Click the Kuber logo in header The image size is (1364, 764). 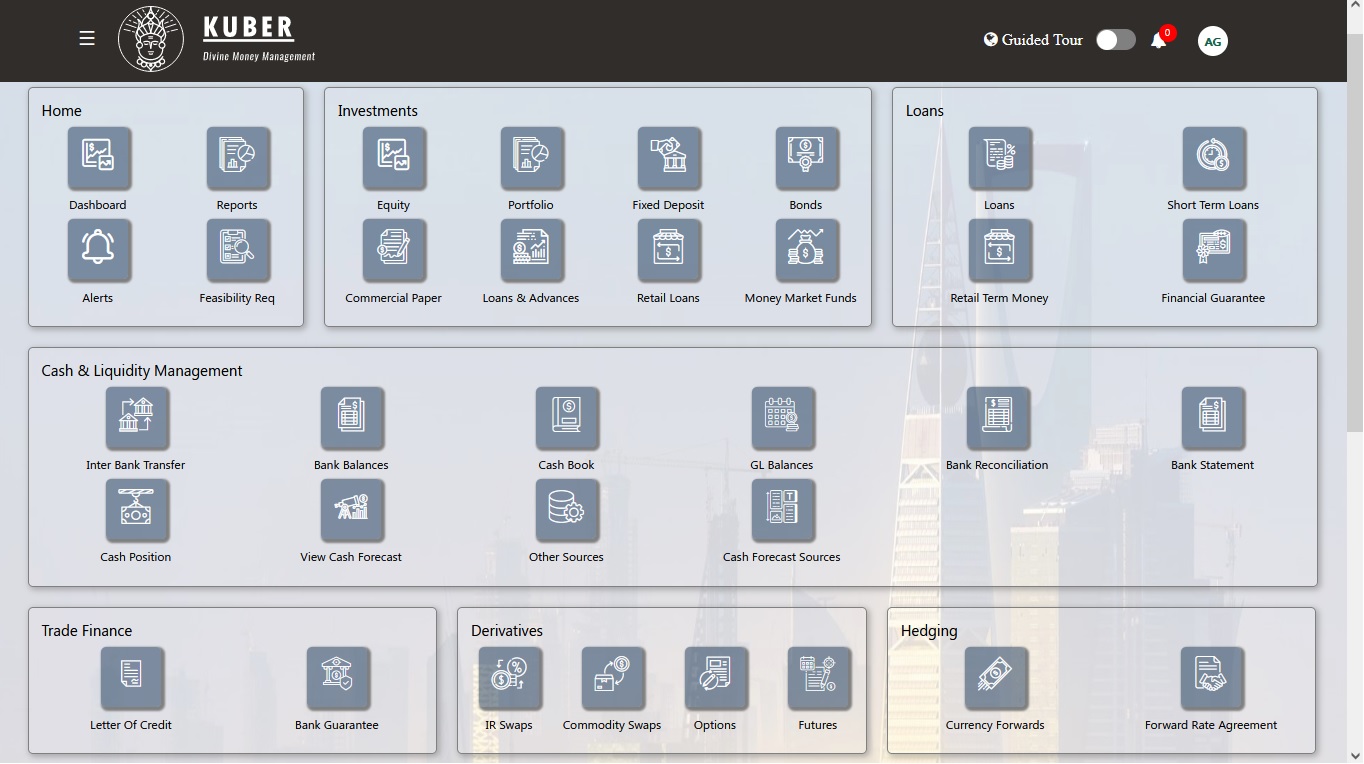coord(151,40)
